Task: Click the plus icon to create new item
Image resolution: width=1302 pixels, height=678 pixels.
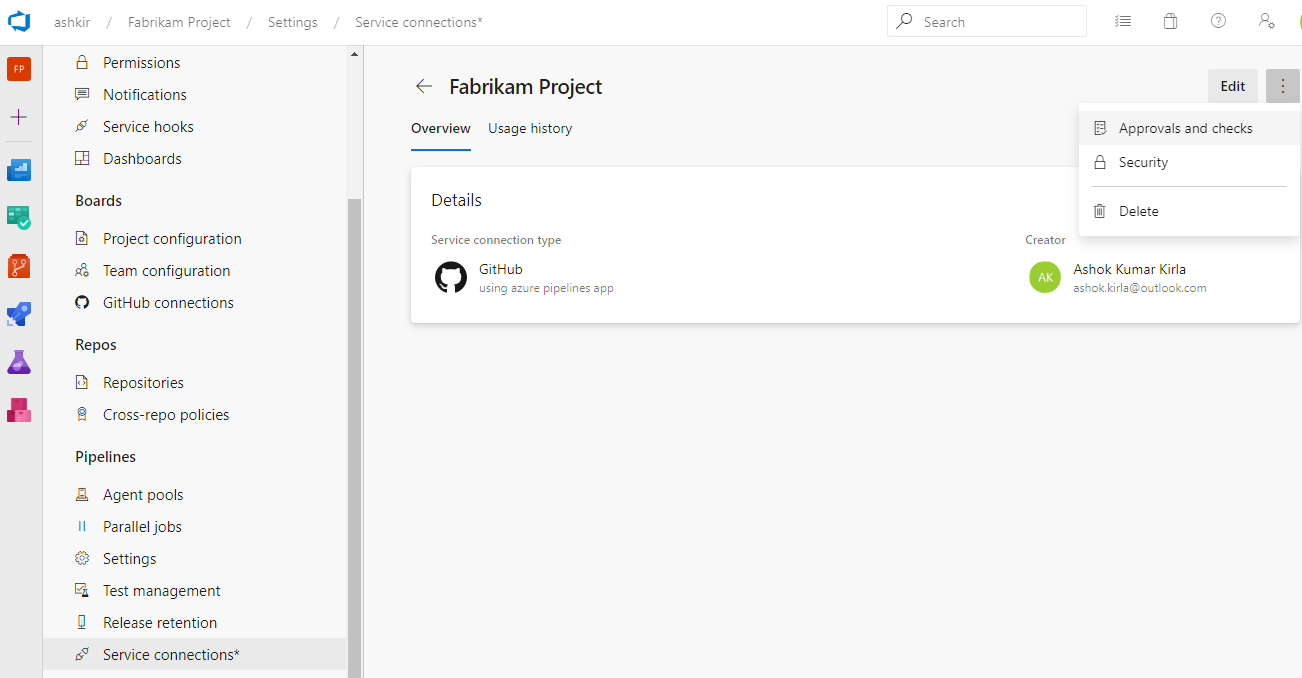Action: click(x=18, y=117)
